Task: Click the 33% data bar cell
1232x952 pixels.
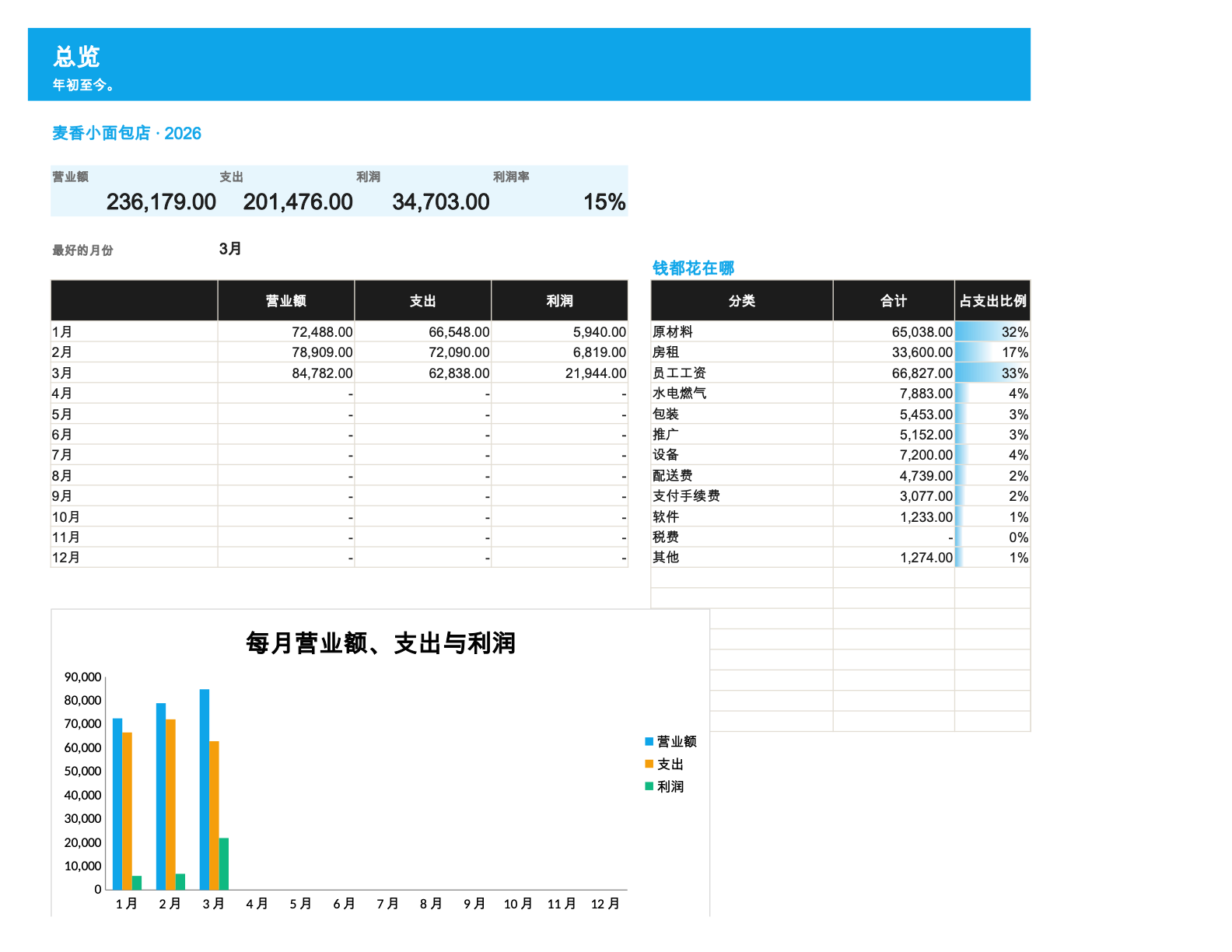Action: 992,373
